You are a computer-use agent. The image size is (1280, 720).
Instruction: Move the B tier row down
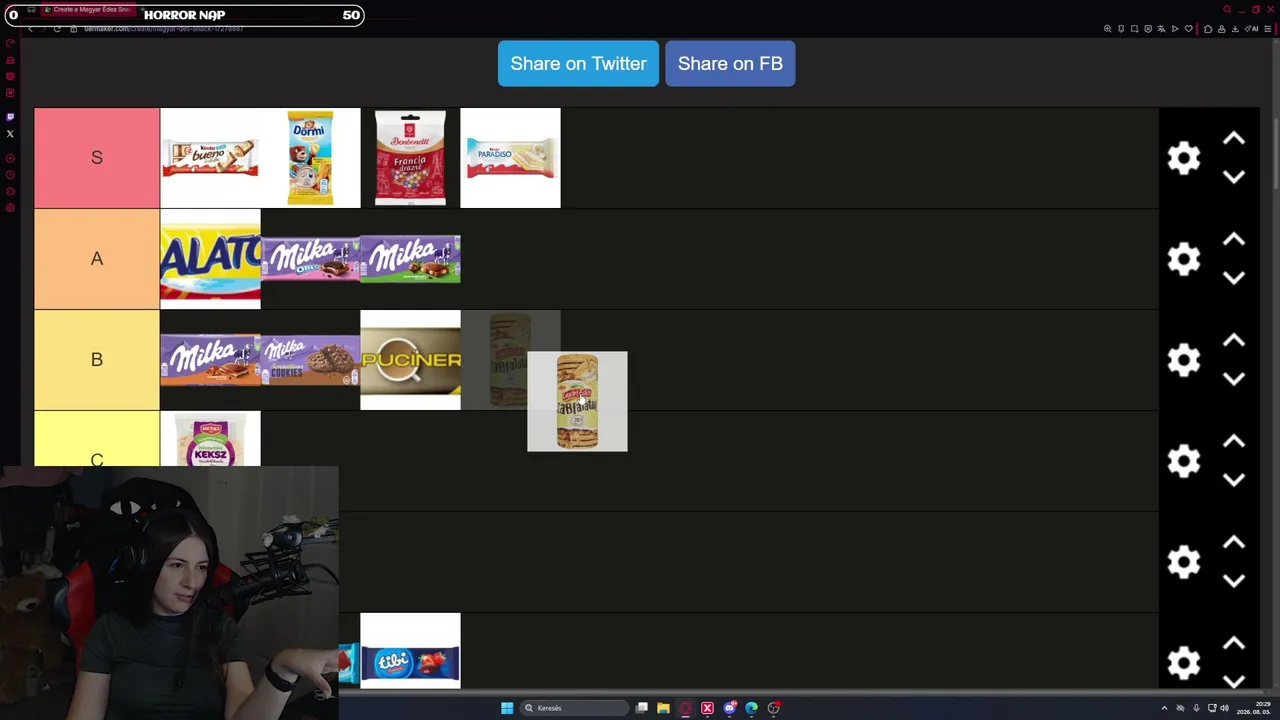(1234, 379)
